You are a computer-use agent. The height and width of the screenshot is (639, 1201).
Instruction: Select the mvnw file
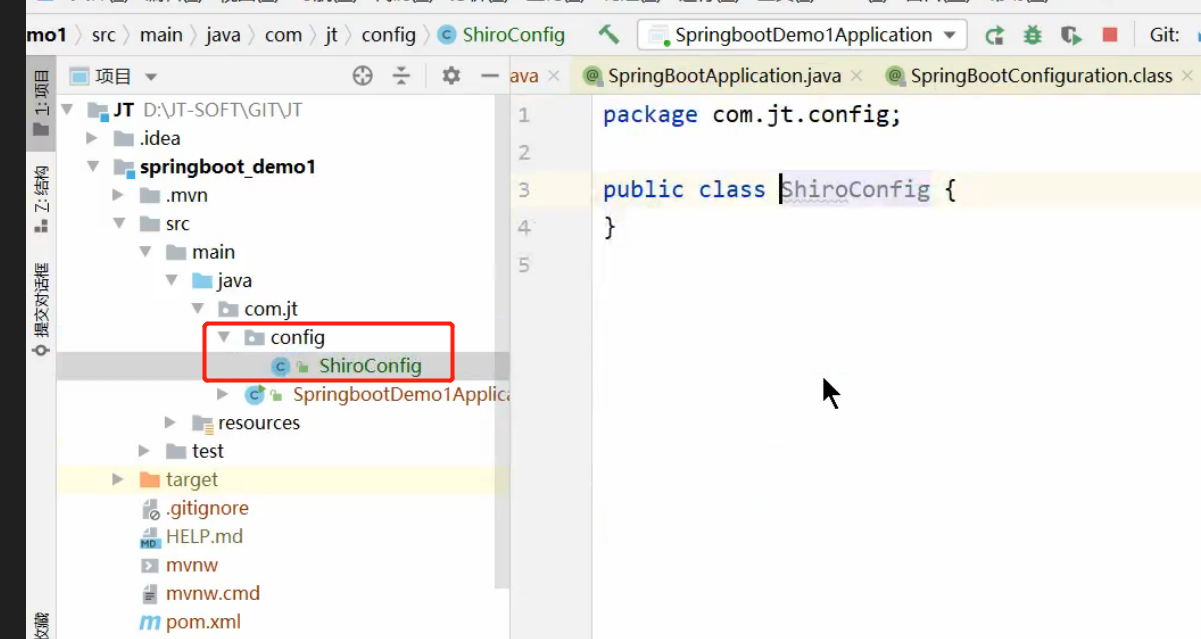point(192,565)
